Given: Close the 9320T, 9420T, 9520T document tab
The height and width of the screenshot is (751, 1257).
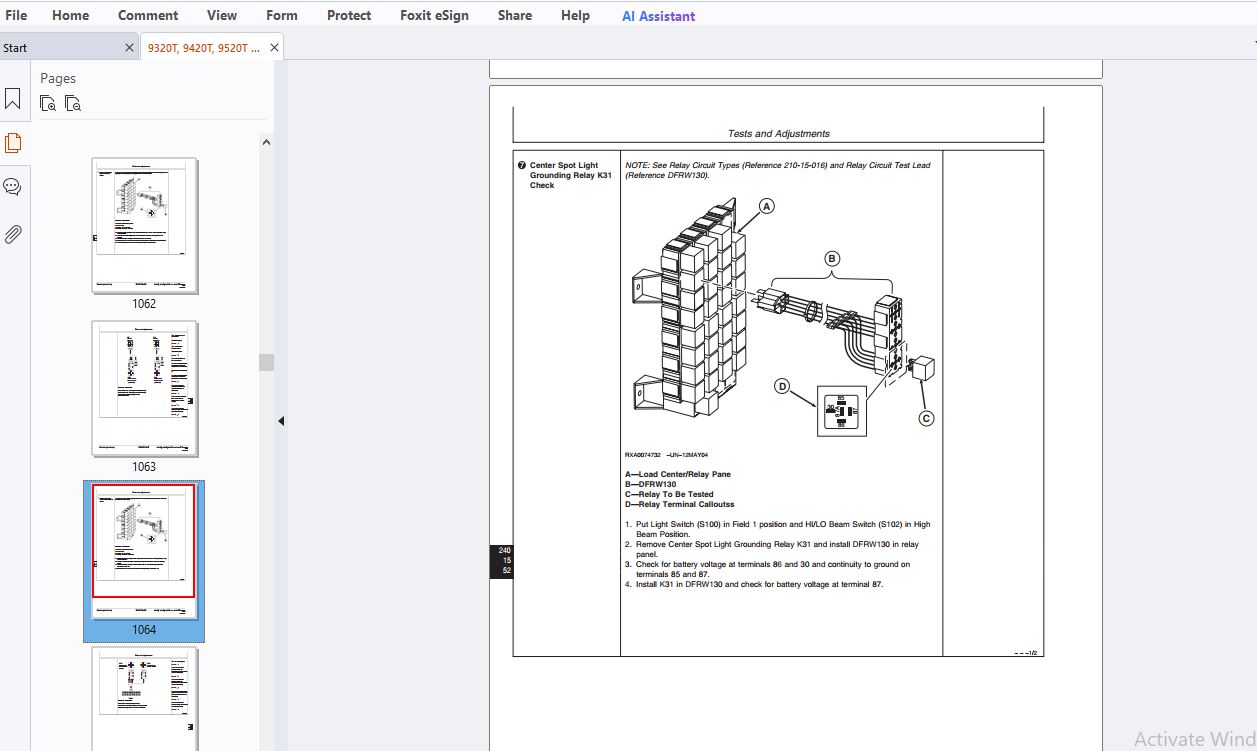Looking at the screenshot, I should (x=275, y=47).
